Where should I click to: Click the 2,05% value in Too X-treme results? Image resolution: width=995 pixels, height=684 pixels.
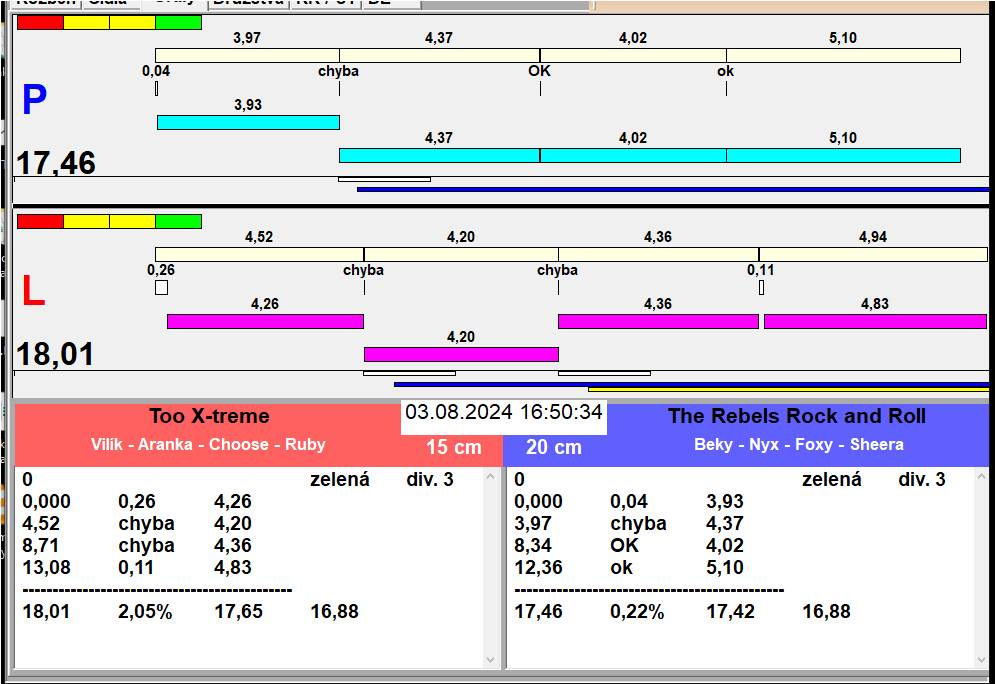[x=145, y=612]
